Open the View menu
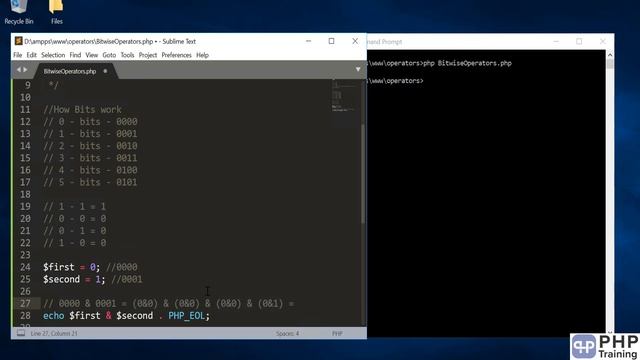 tap(91, 55)
